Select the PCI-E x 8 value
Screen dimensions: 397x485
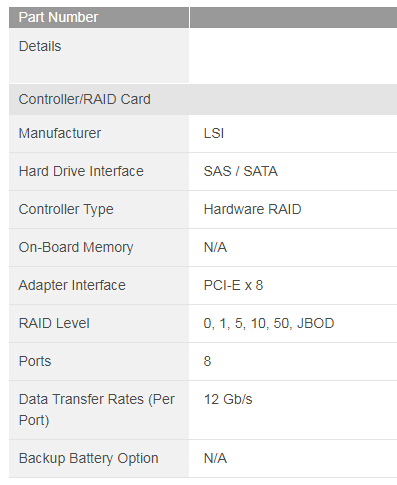coord(233,285)
